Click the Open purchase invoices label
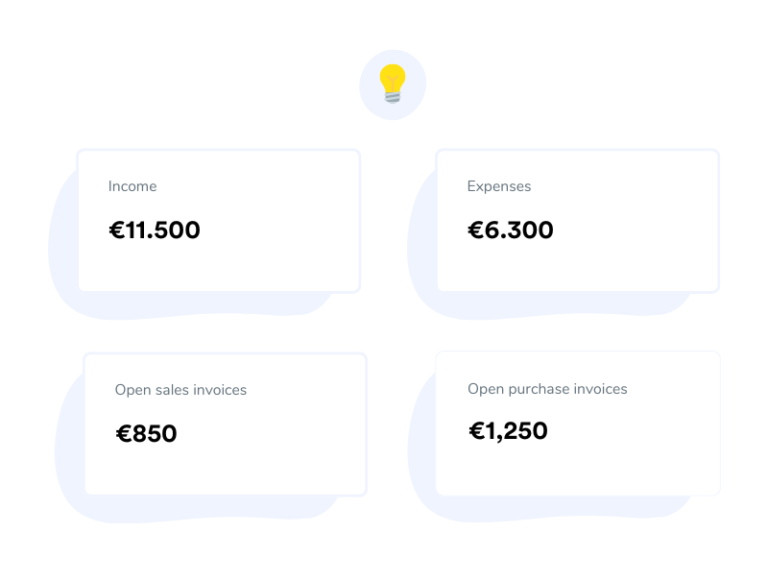 coord(547,389)
